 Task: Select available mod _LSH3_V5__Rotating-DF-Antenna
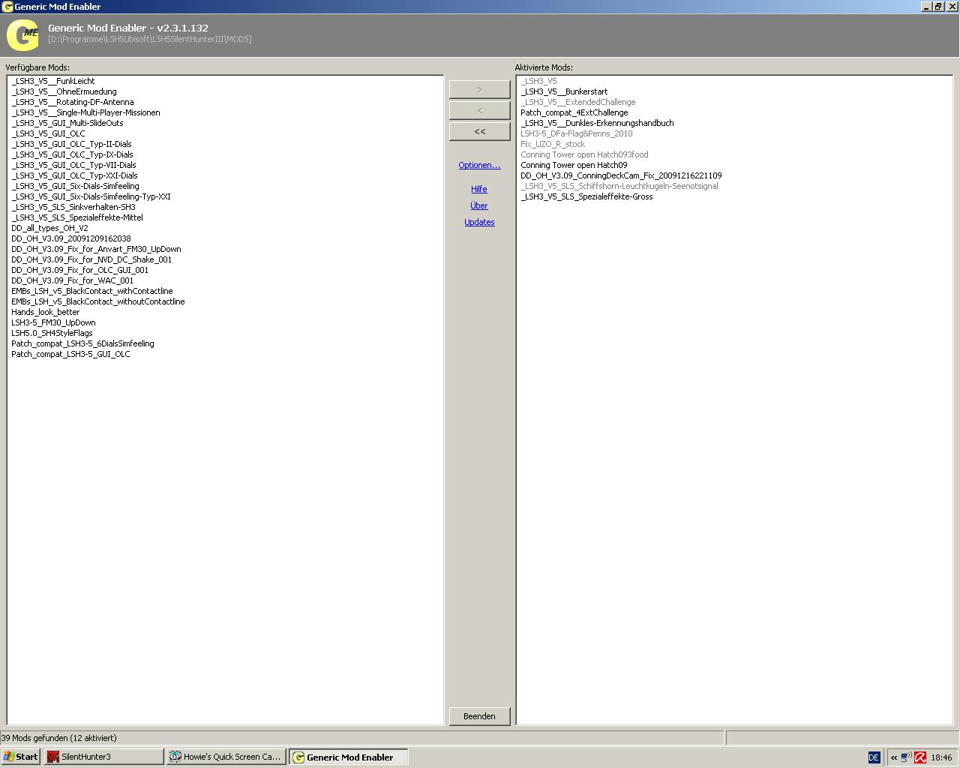pyautogui.click(x=73, y=102)
